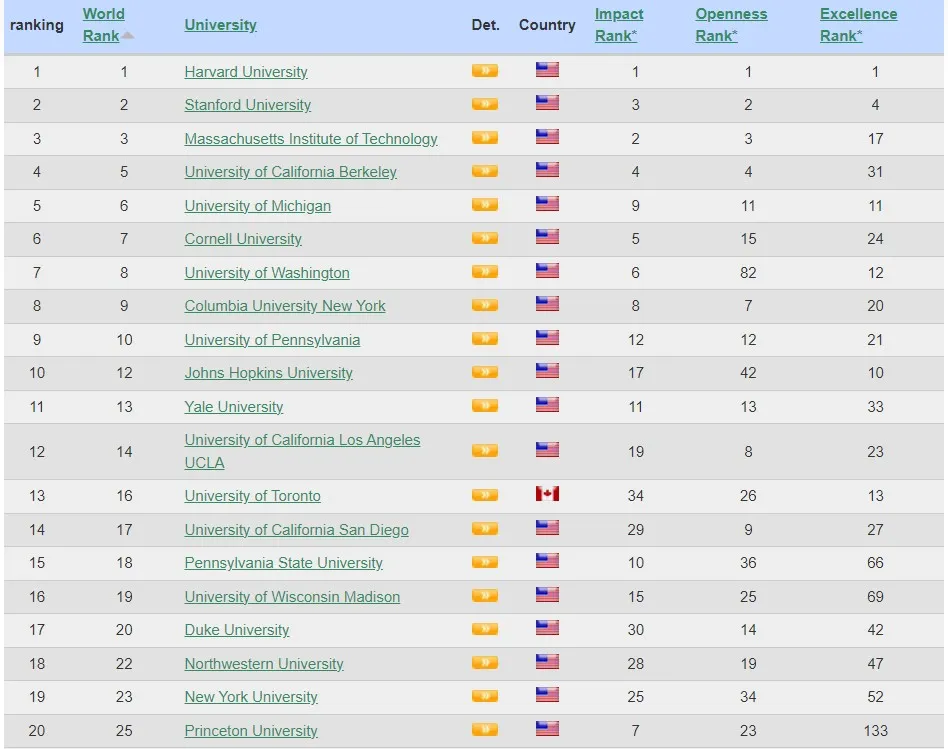Open Massachusetts Institute of Technology link
The height and width of the screenshot is (749, 948).
(311, 139)
